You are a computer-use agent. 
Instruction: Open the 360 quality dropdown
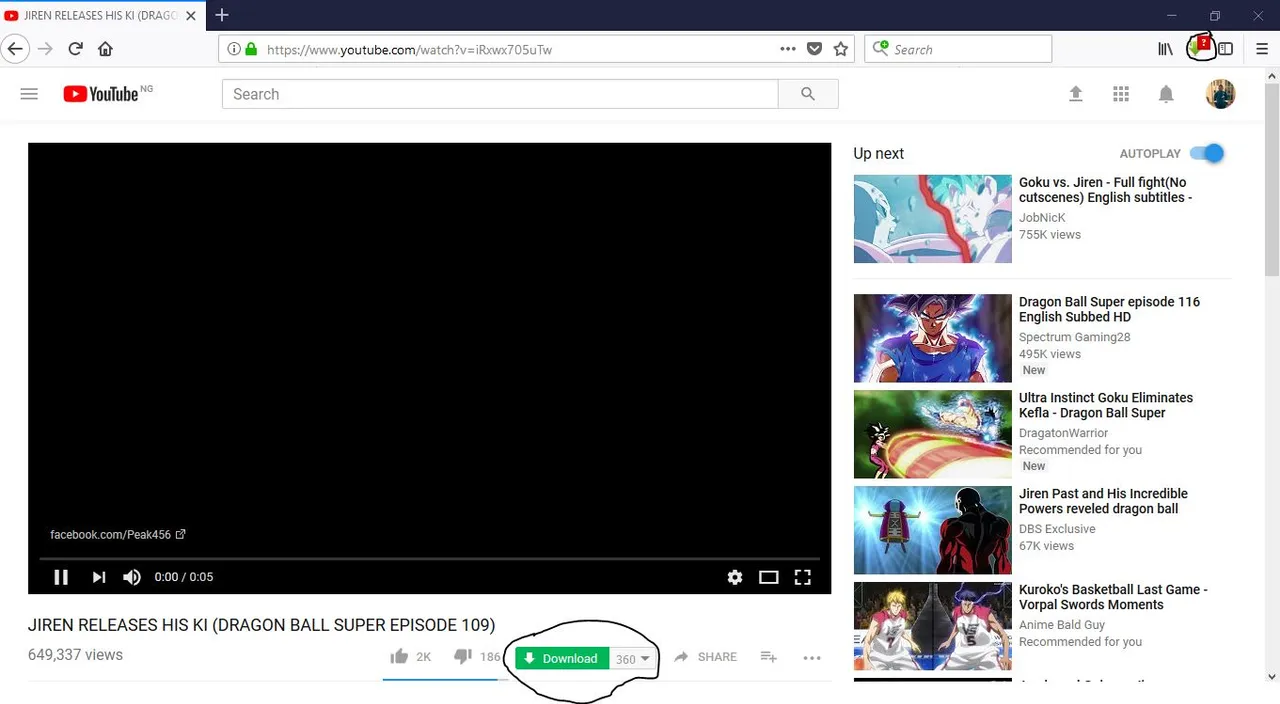pos(633,658)
